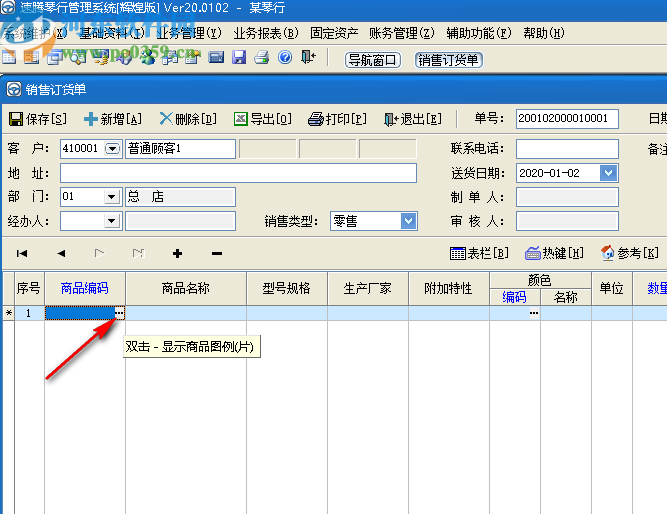Open 热键[H] hotkeys list
Image resolution: width=667 pixels, height=514 pixels.
[554, 253]
